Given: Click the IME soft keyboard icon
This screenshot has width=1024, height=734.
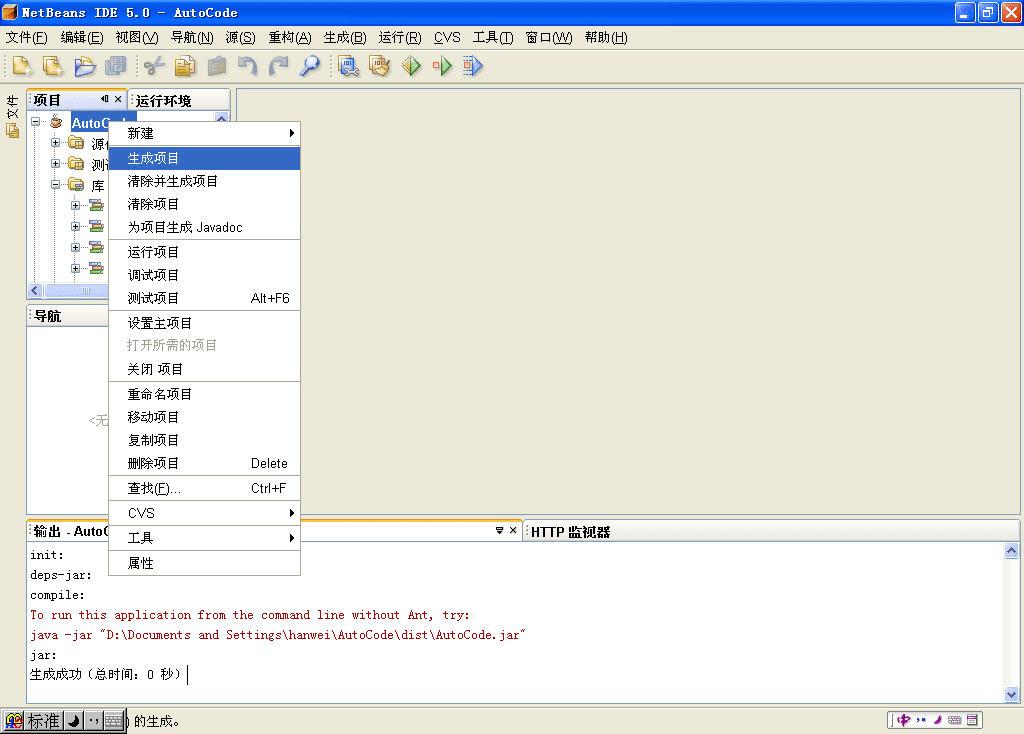Looking at the screenshot, I should (114, 721).
